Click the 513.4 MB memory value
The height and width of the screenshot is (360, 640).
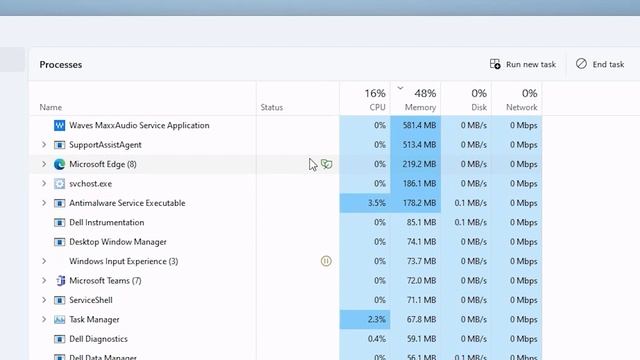pyautogui.click(x=419, y=145)
